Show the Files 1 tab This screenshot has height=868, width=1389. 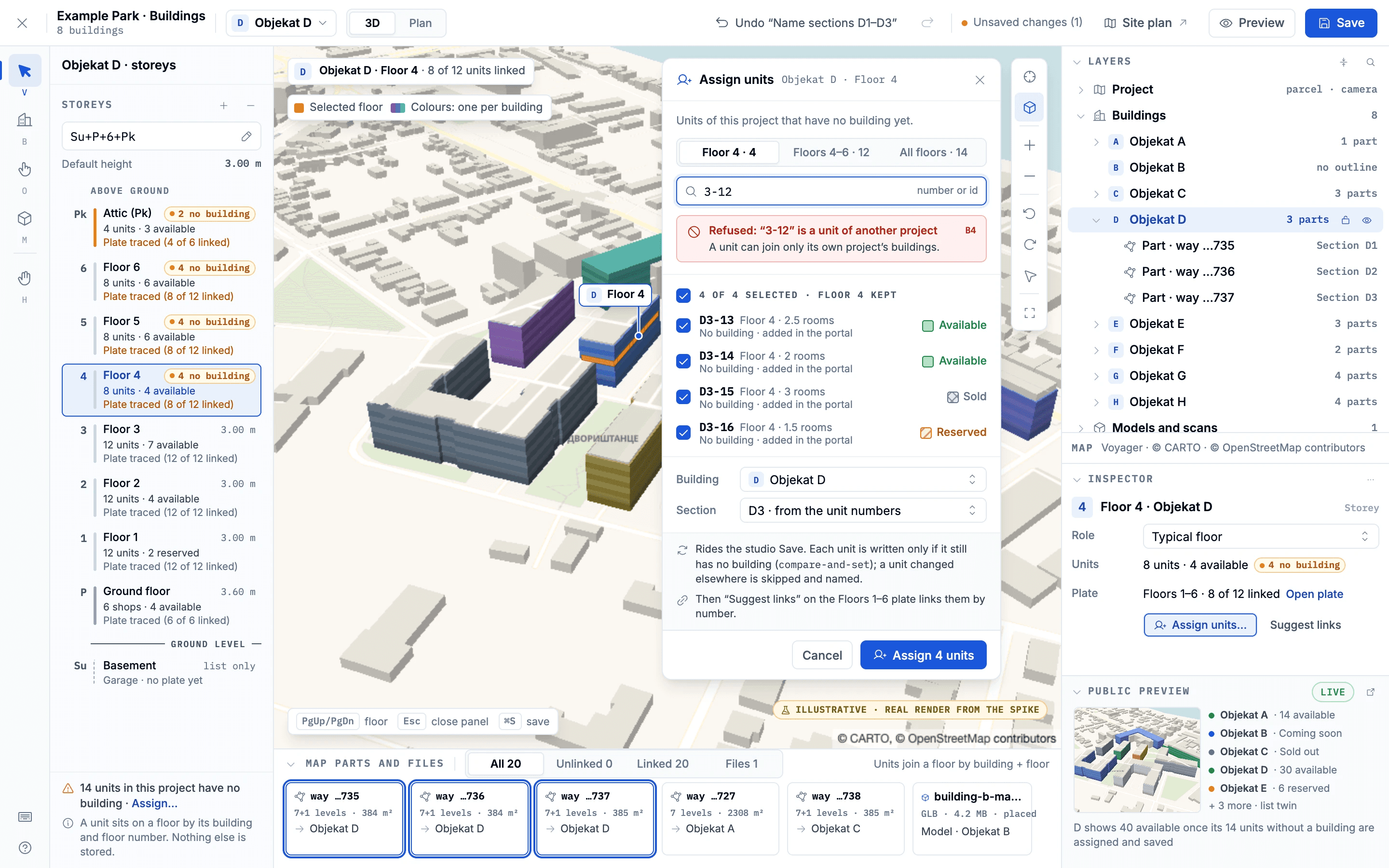741,763
